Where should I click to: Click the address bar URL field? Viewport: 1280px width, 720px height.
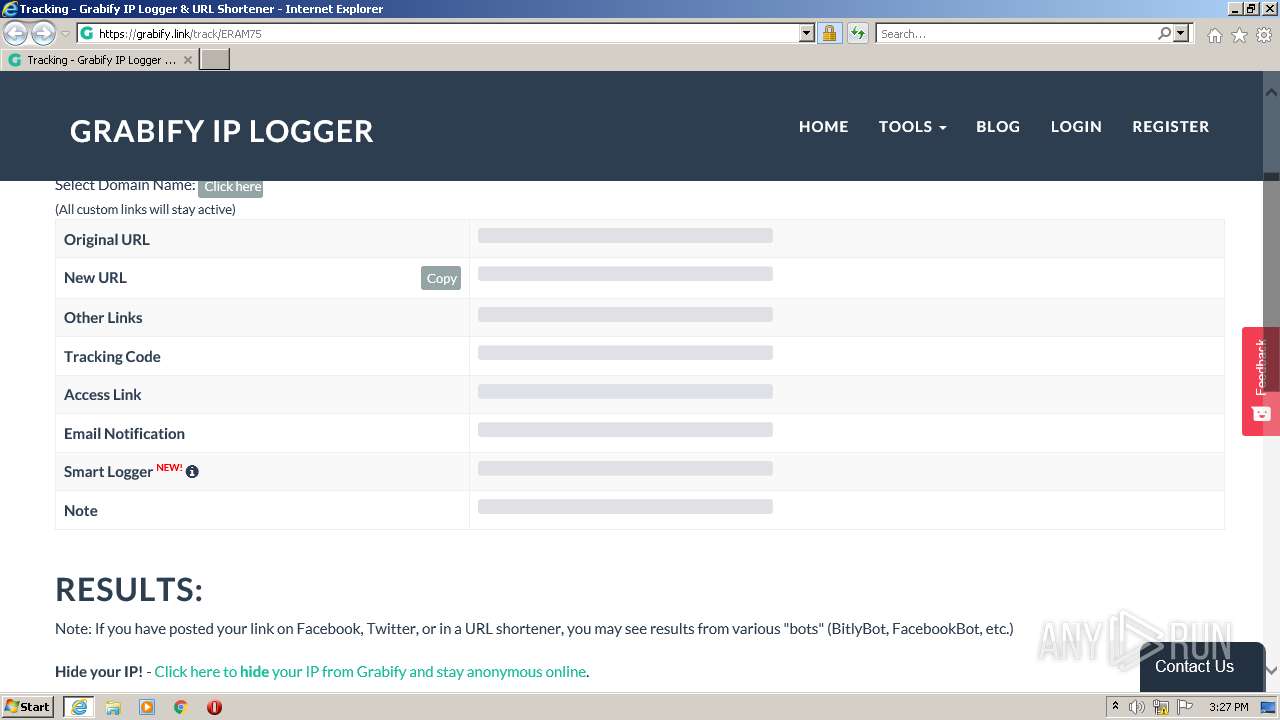pos(440,33)
